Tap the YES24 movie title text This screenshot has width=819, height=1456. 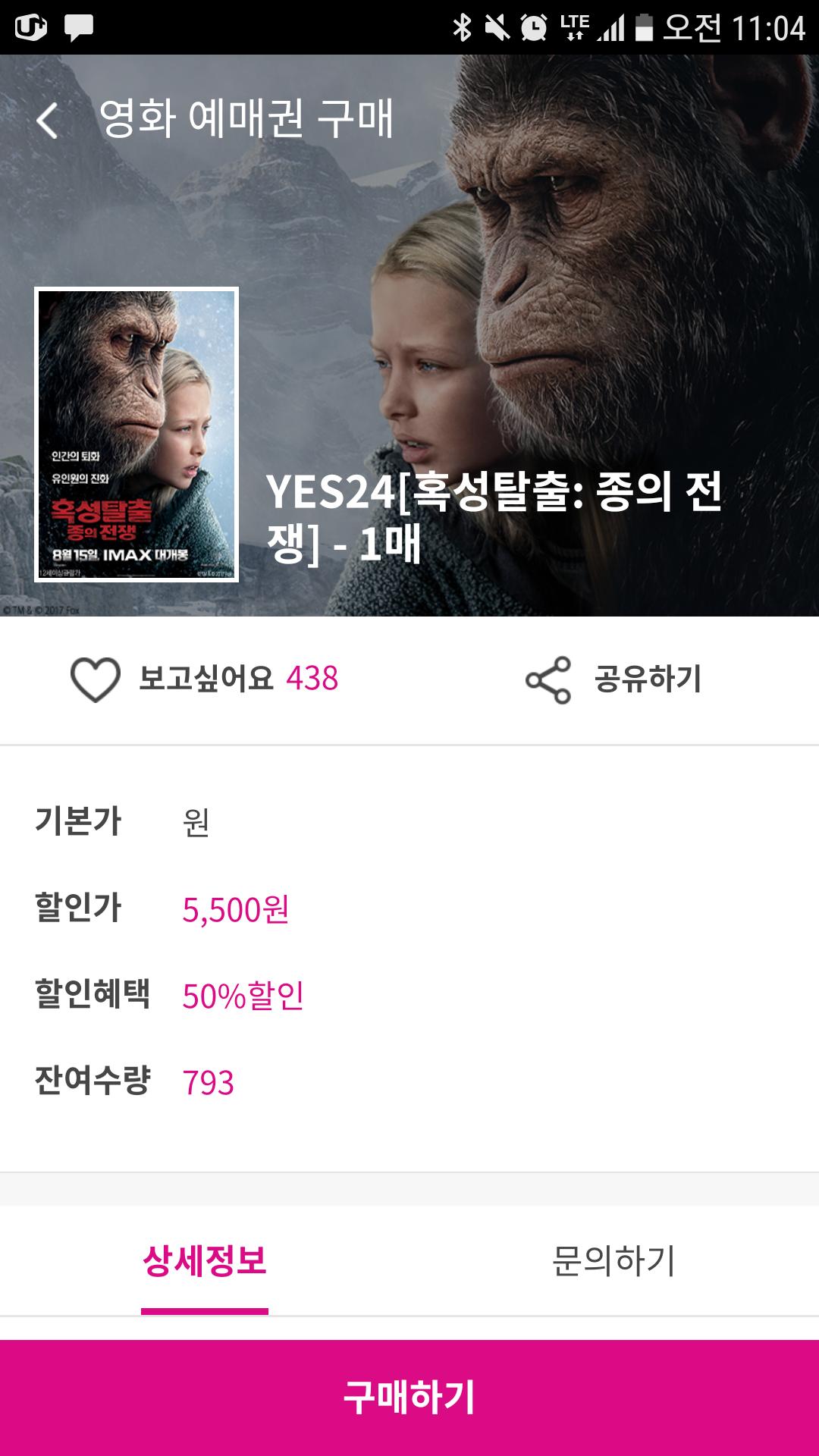pyautogui.click(x=494, y=516)
